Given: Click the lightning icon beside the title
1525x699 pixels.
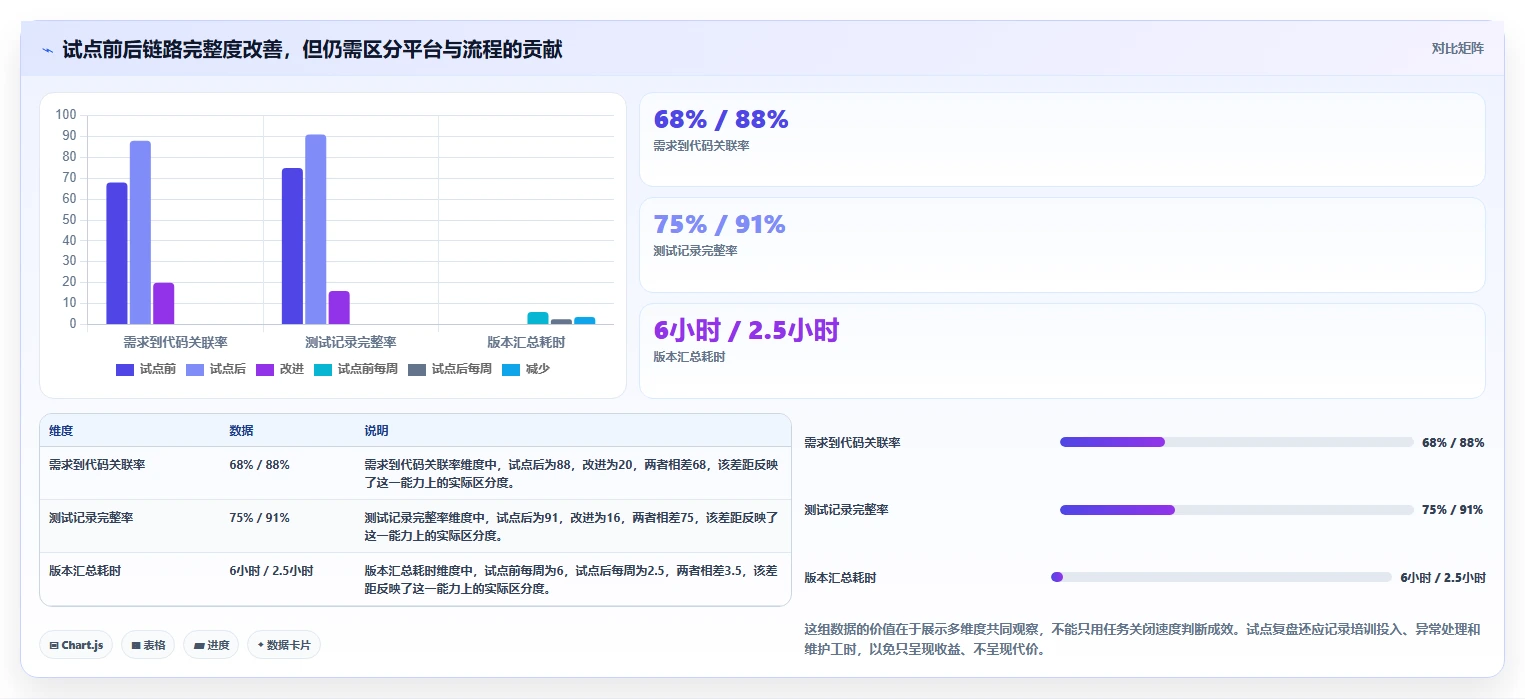Looking at the screenshot, I should point(47,49).
